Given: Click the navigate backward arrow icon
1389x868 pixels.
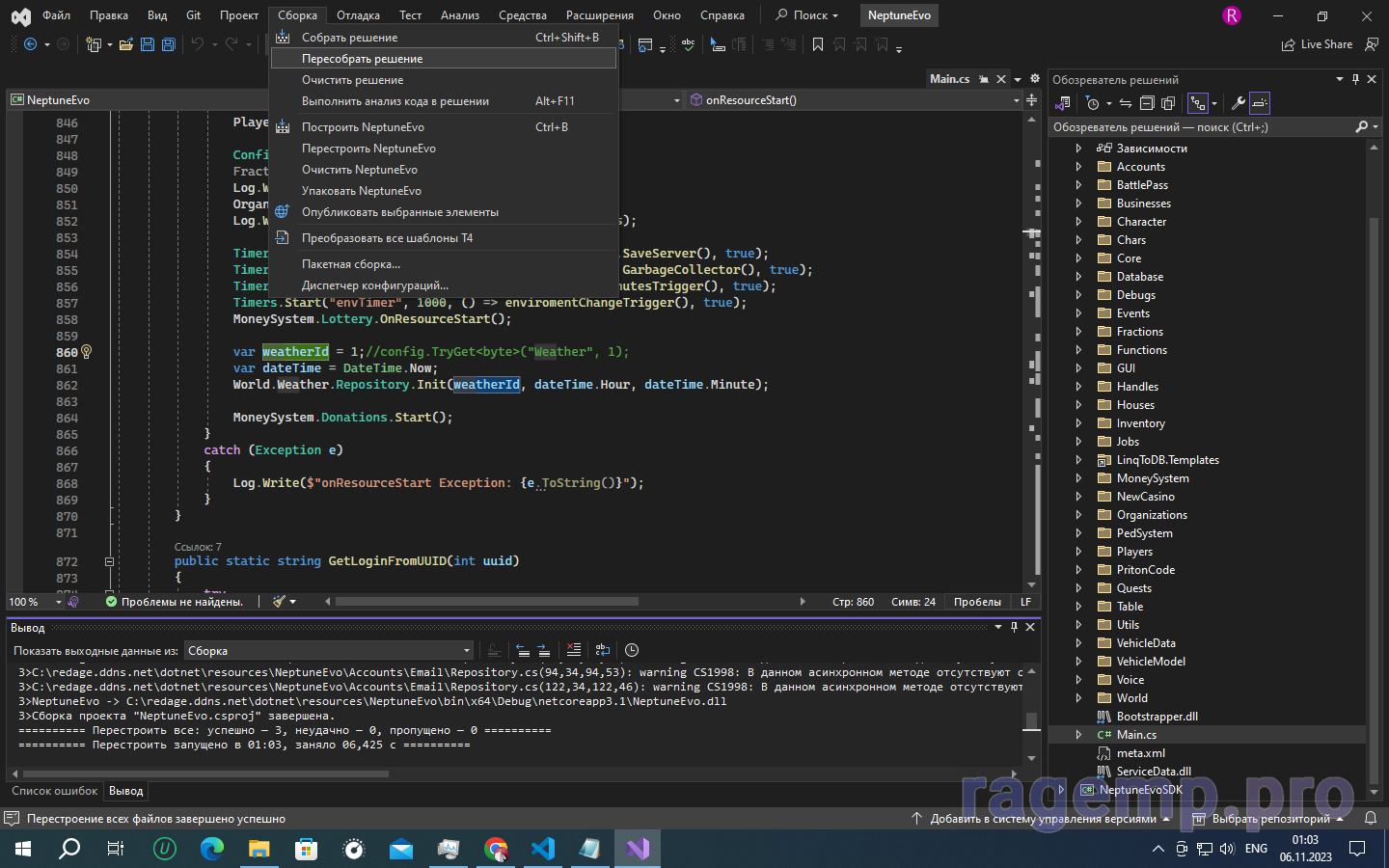Looking at the screenshot, I should [x=30, y=44].
